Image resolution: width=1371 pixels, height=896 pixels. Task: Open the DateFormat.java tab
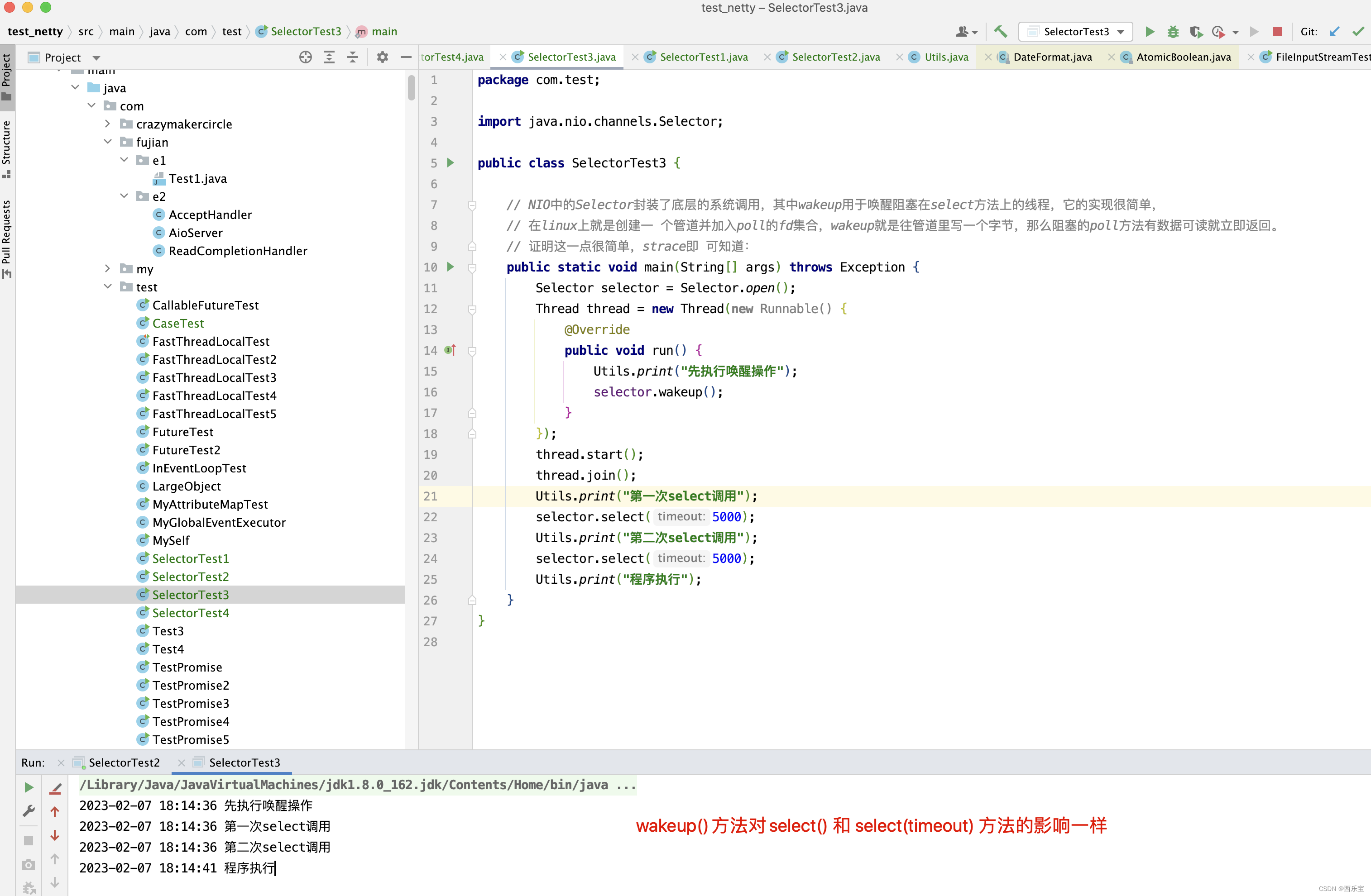(1052, 57)
